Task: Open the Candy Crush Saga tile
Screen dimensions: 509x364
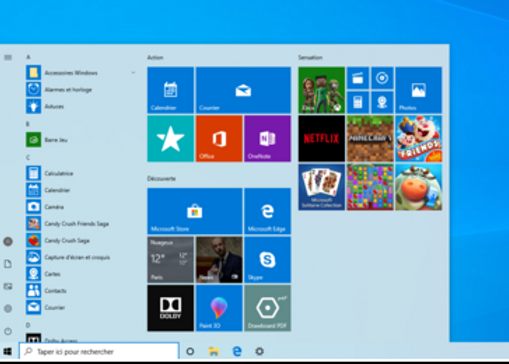Action: (370, 187)
